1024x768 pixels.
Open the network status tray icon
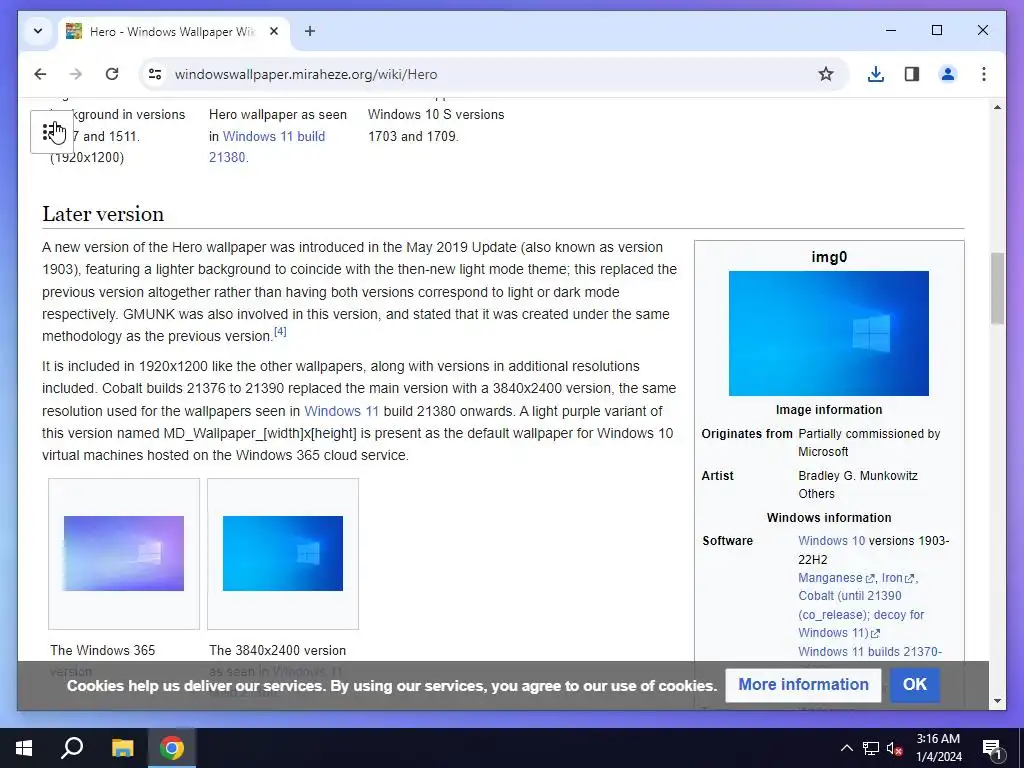coord(871,748)
